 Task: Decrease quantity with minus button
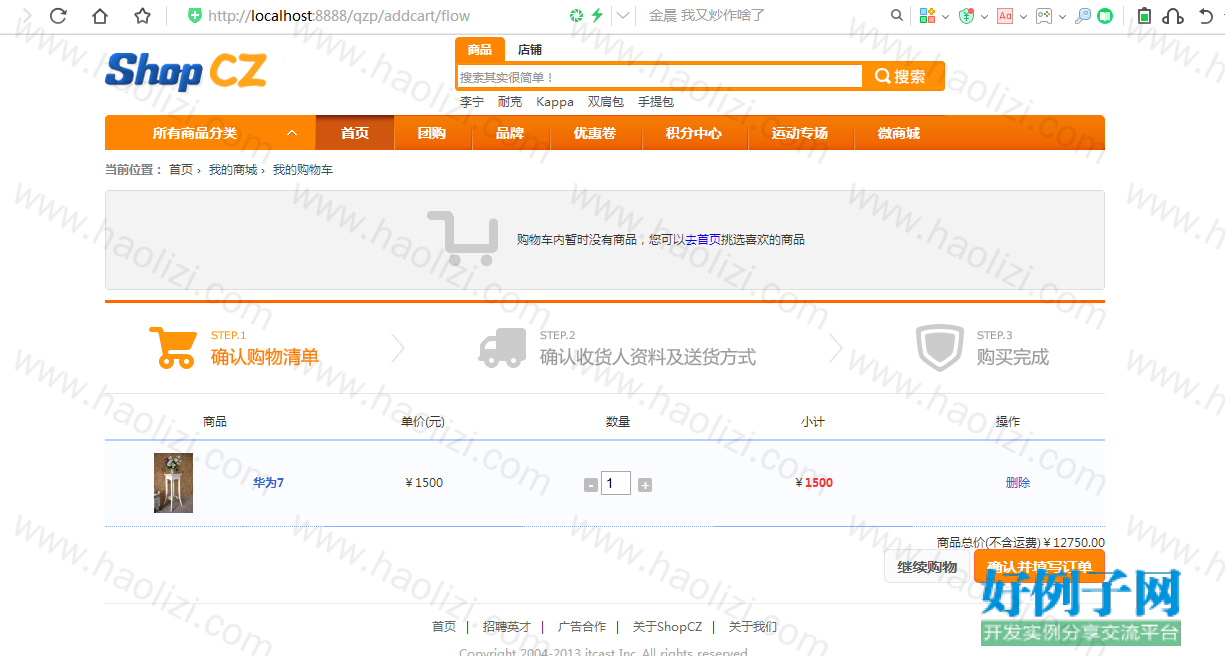pos(591,485)
